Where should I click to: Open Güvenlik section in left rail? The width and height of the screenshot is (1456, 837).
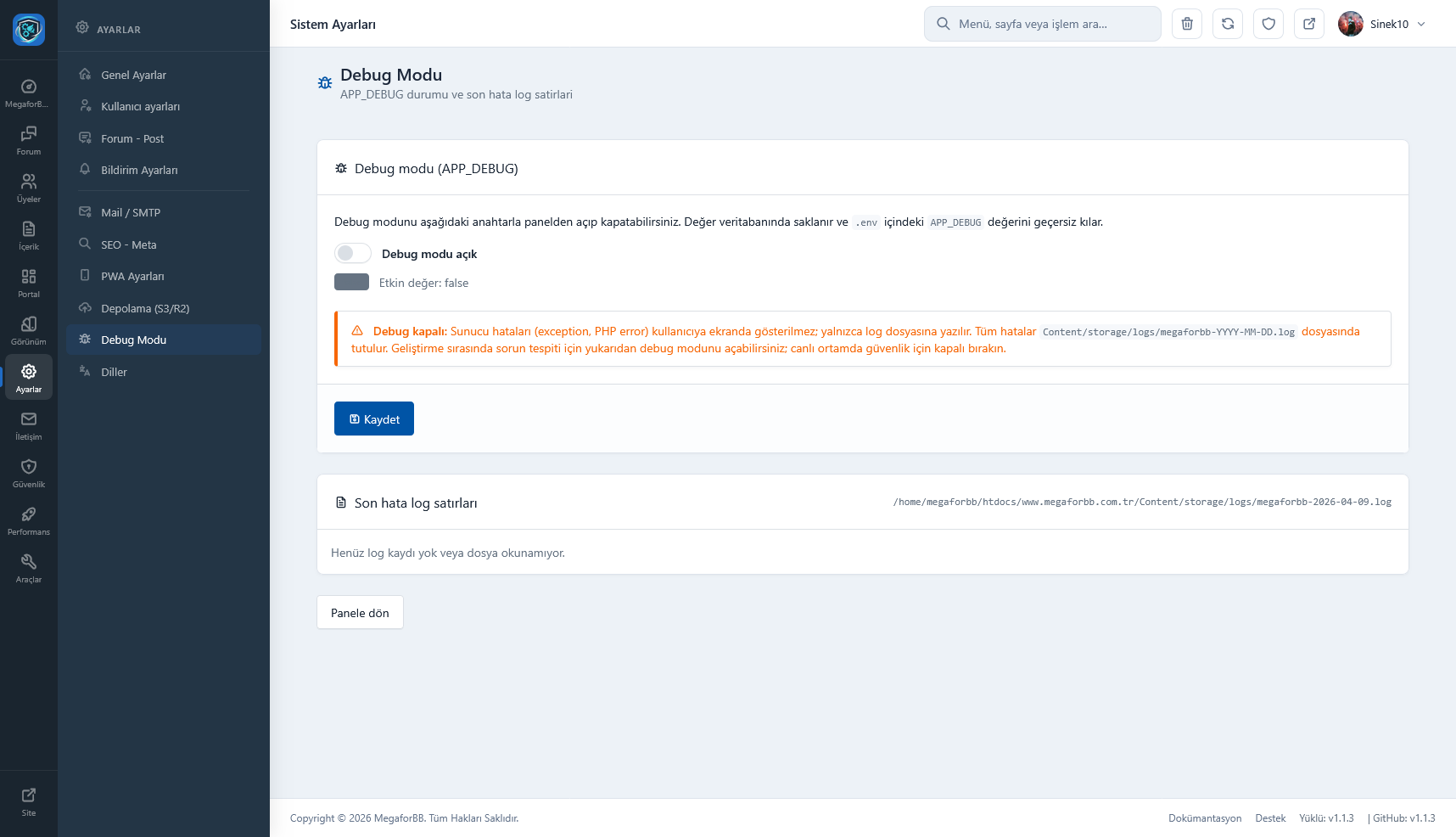point(29,473)
